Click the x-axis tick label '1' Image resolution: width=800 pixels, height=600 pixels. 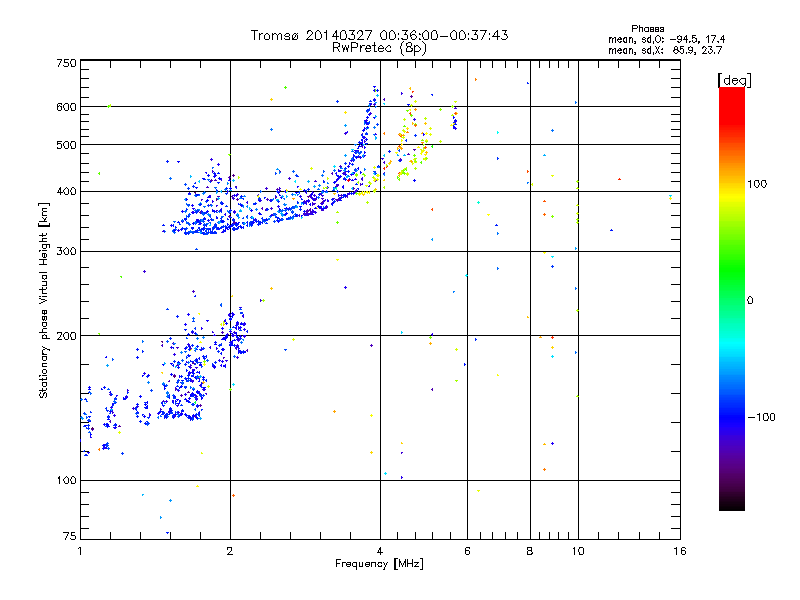point(80,551)
